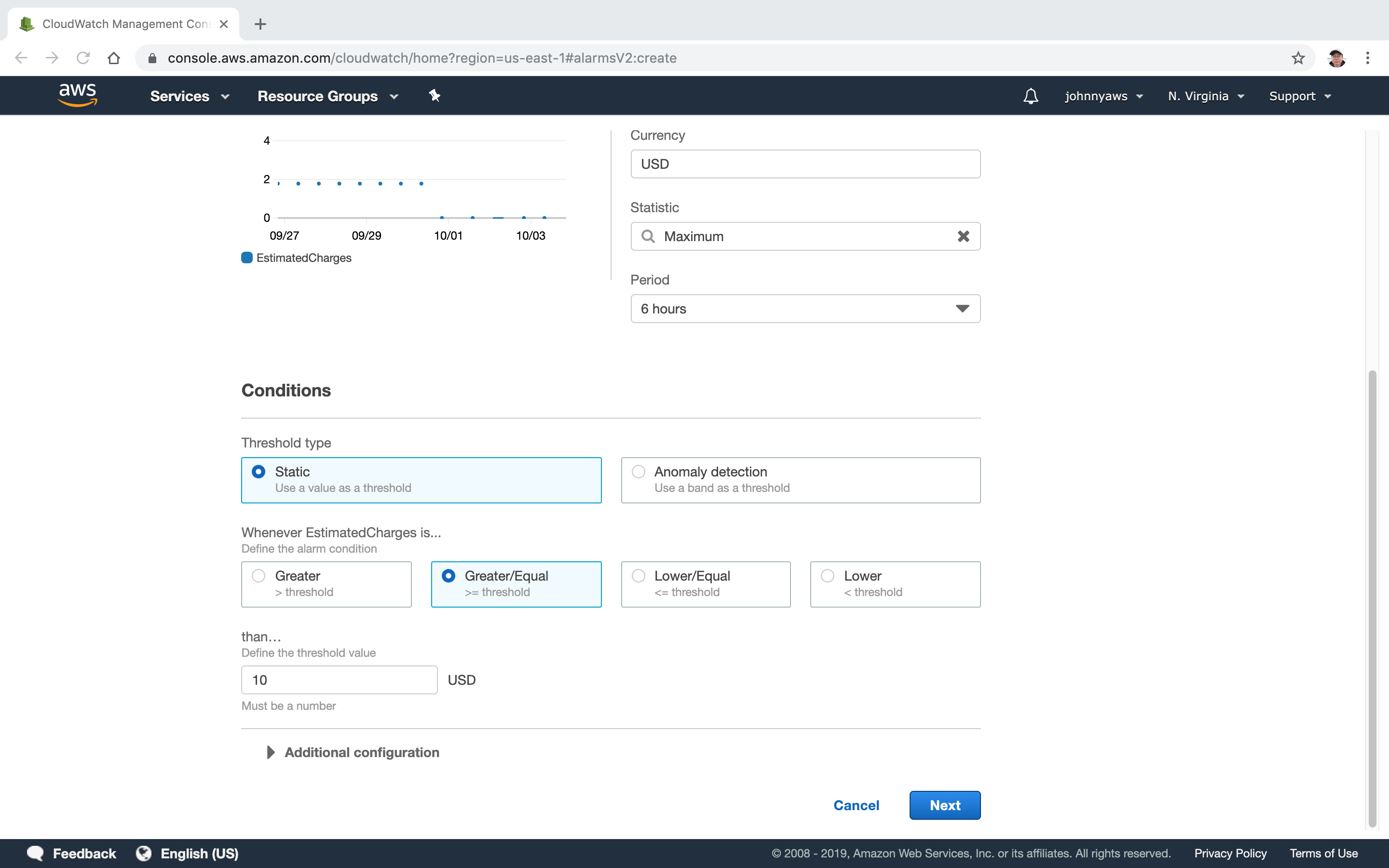Close the CloudWatch Management Console tab
Viewport: 1389px width, 868px height.
click(x=224, y=24)
